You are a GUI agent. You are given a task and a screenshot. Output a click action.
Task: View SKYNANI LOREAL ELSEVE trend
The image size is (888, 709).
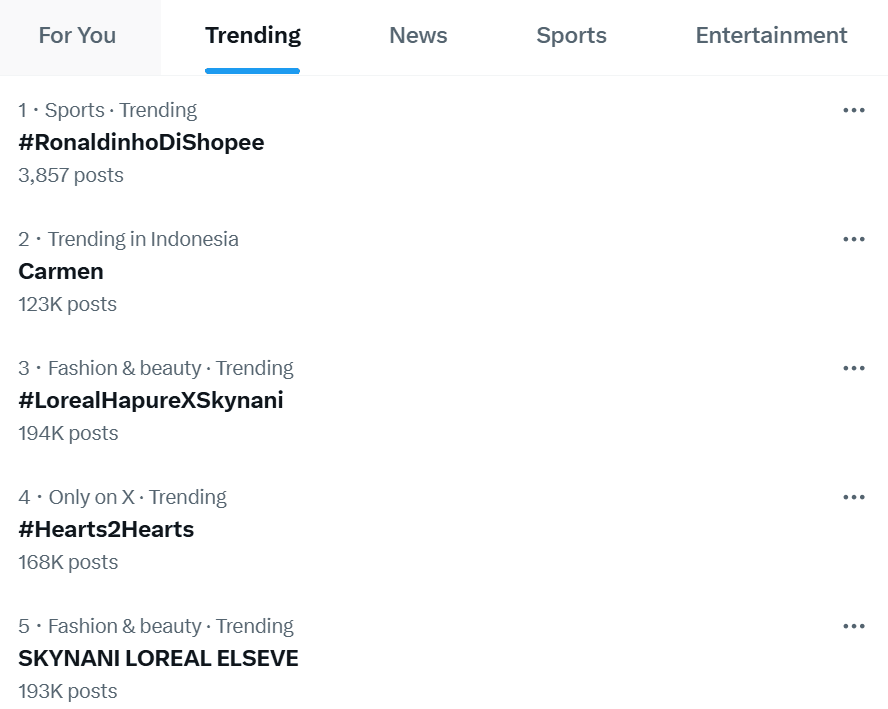[x=158, y=658]
